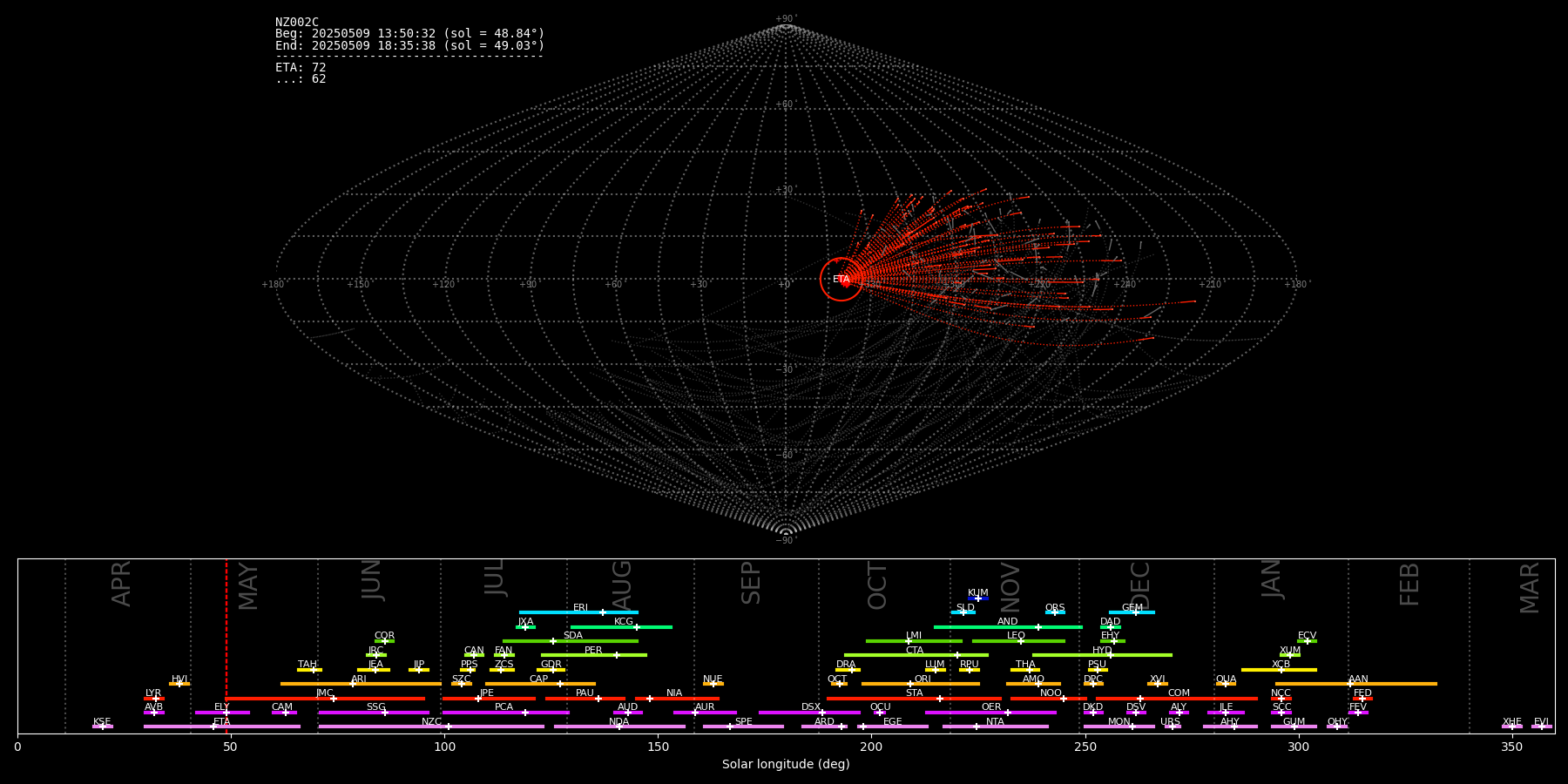Click the ECV shower marker
This screenshot has height=784, width=1568.
pyautogui.click(x=1308, y=641)
